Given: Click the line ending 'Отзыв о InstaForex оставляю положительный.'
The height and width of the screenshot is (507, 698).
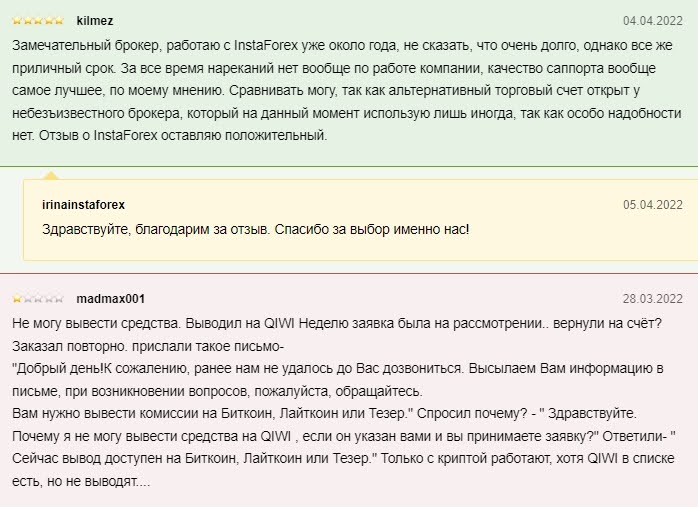Looking at the screenshot, I should (x=170, y=136).
